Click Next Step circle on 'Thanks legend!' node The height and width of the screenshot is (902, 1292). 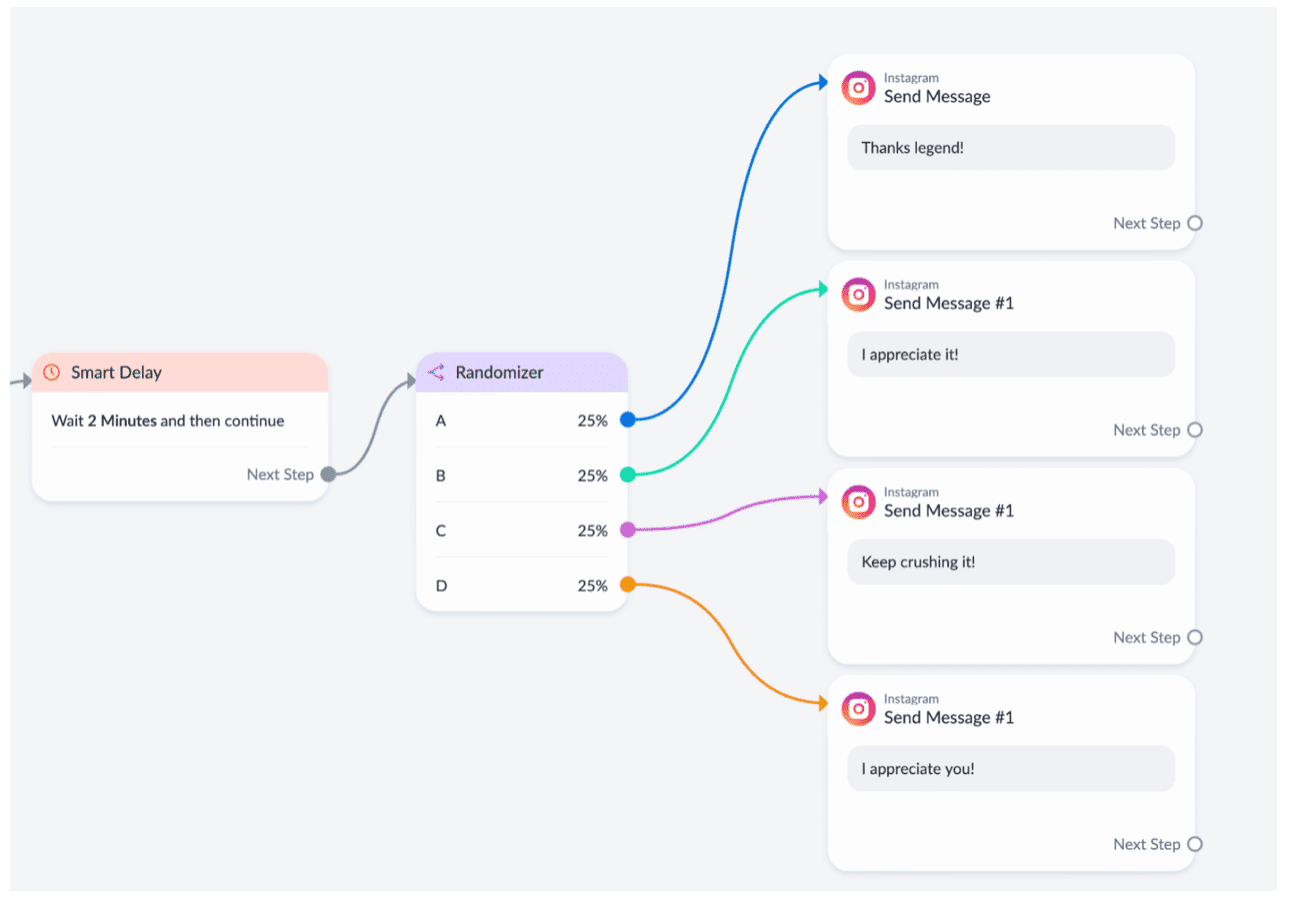coord(1194,223)
